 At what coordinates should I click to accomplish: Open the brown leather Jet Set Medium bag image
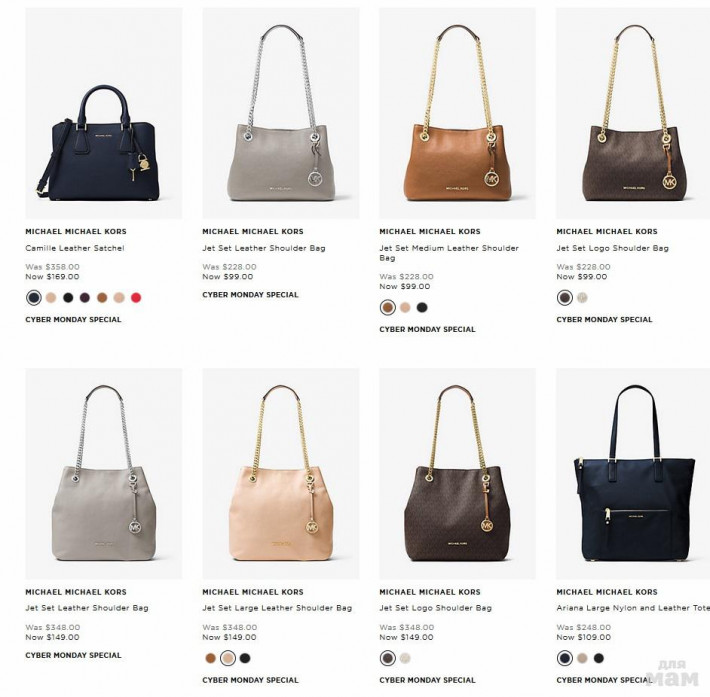(x=457, y=113)
